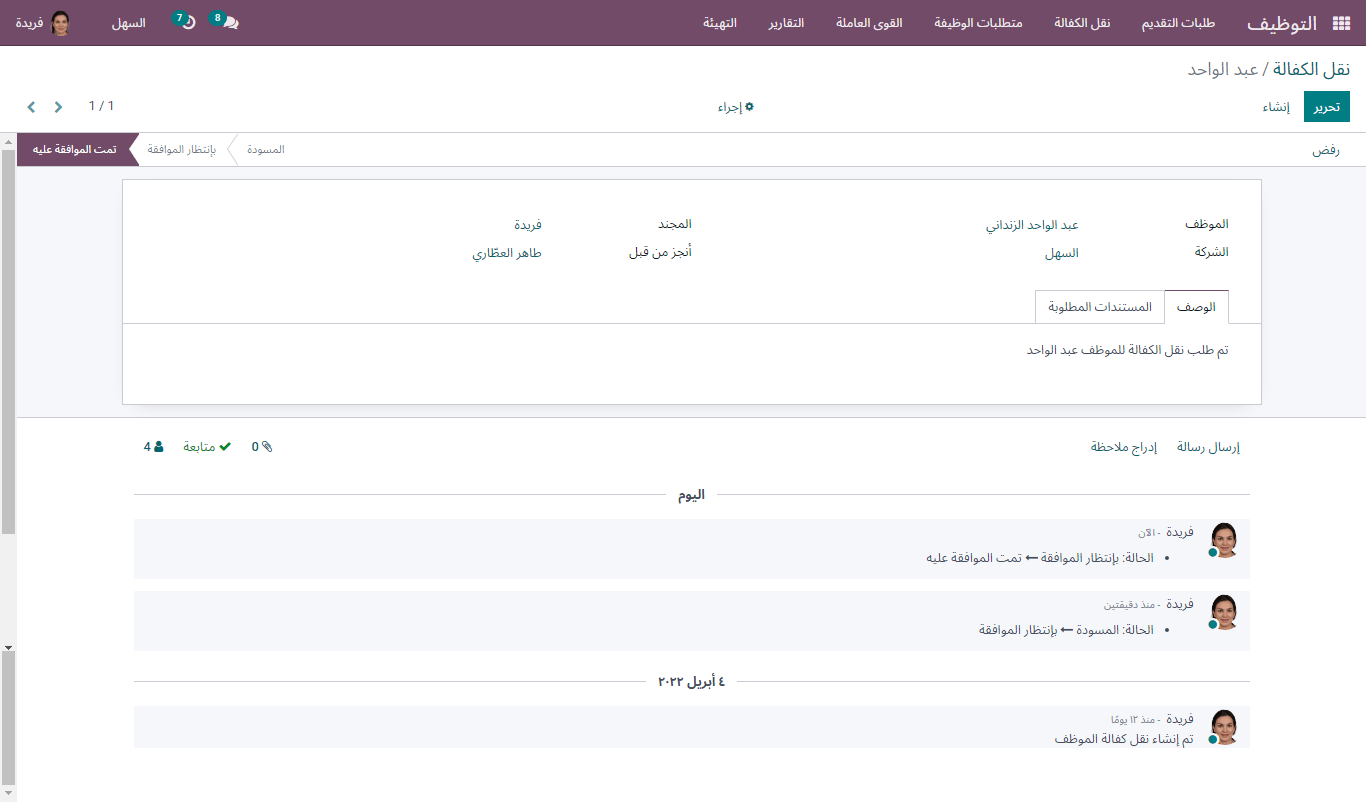This screenshot has height=802, width=1366.
Task: Switch to the المستندات المطلوبة tab
Action: (1100, 307)
